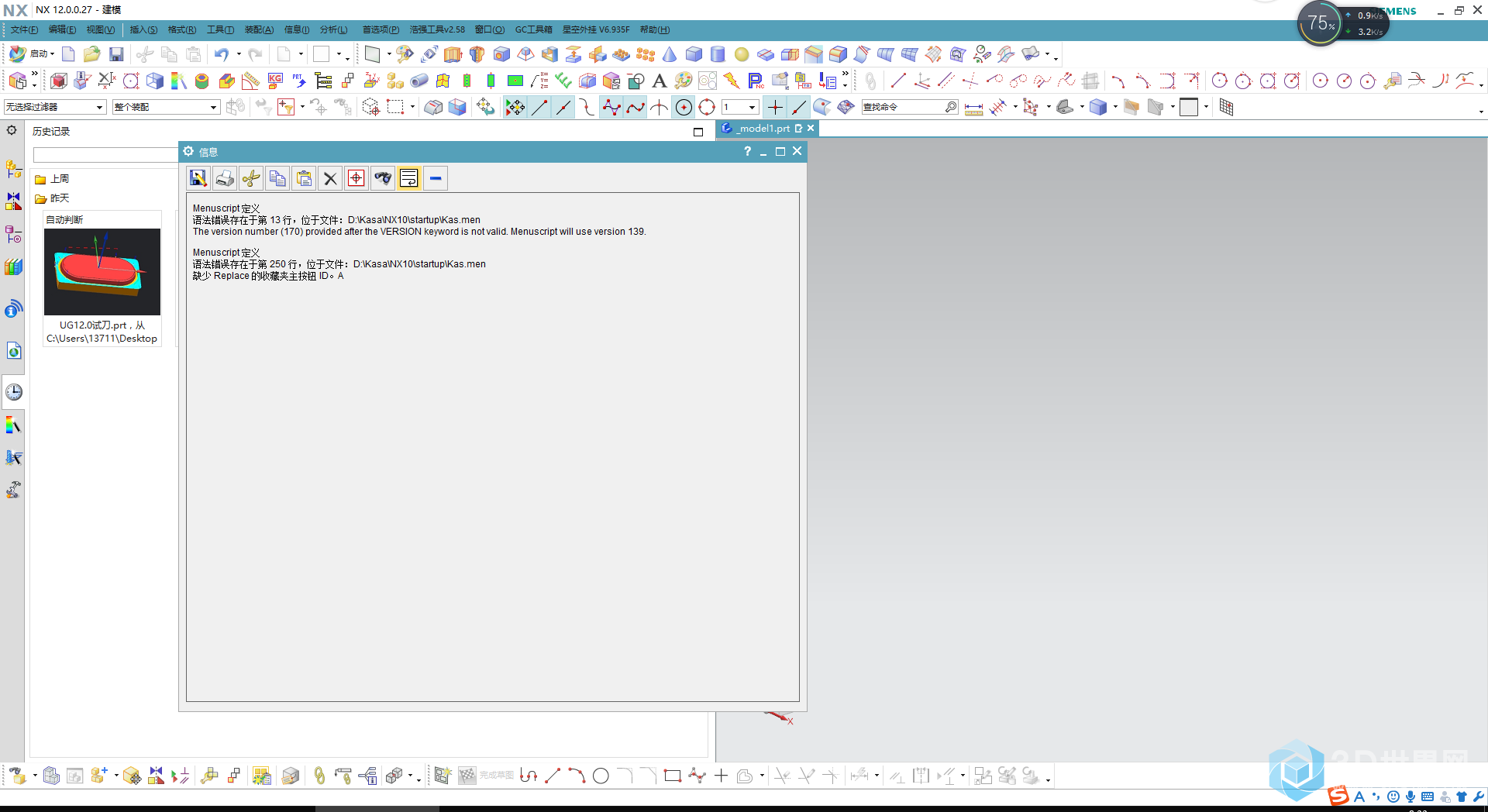Toggle the Existing Point snap option
1488x812 pixels.
pyautogui.click(x=775, y=108)
